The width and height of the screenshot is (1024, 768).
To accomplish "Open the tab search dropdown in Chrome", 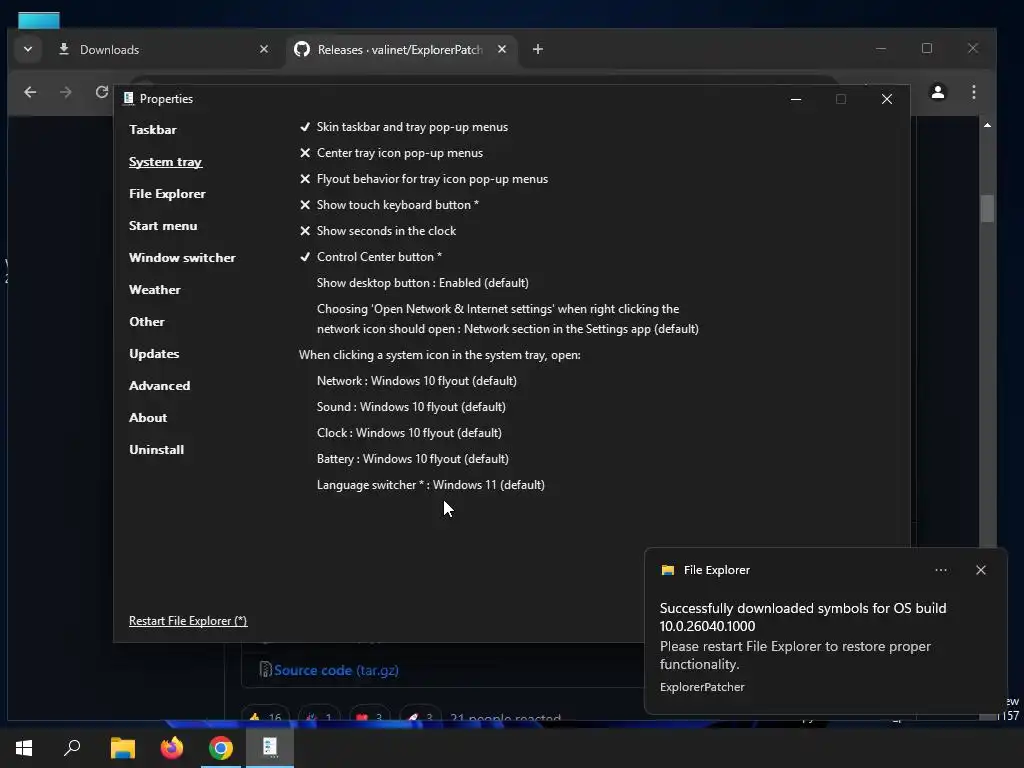I will 28,49.
